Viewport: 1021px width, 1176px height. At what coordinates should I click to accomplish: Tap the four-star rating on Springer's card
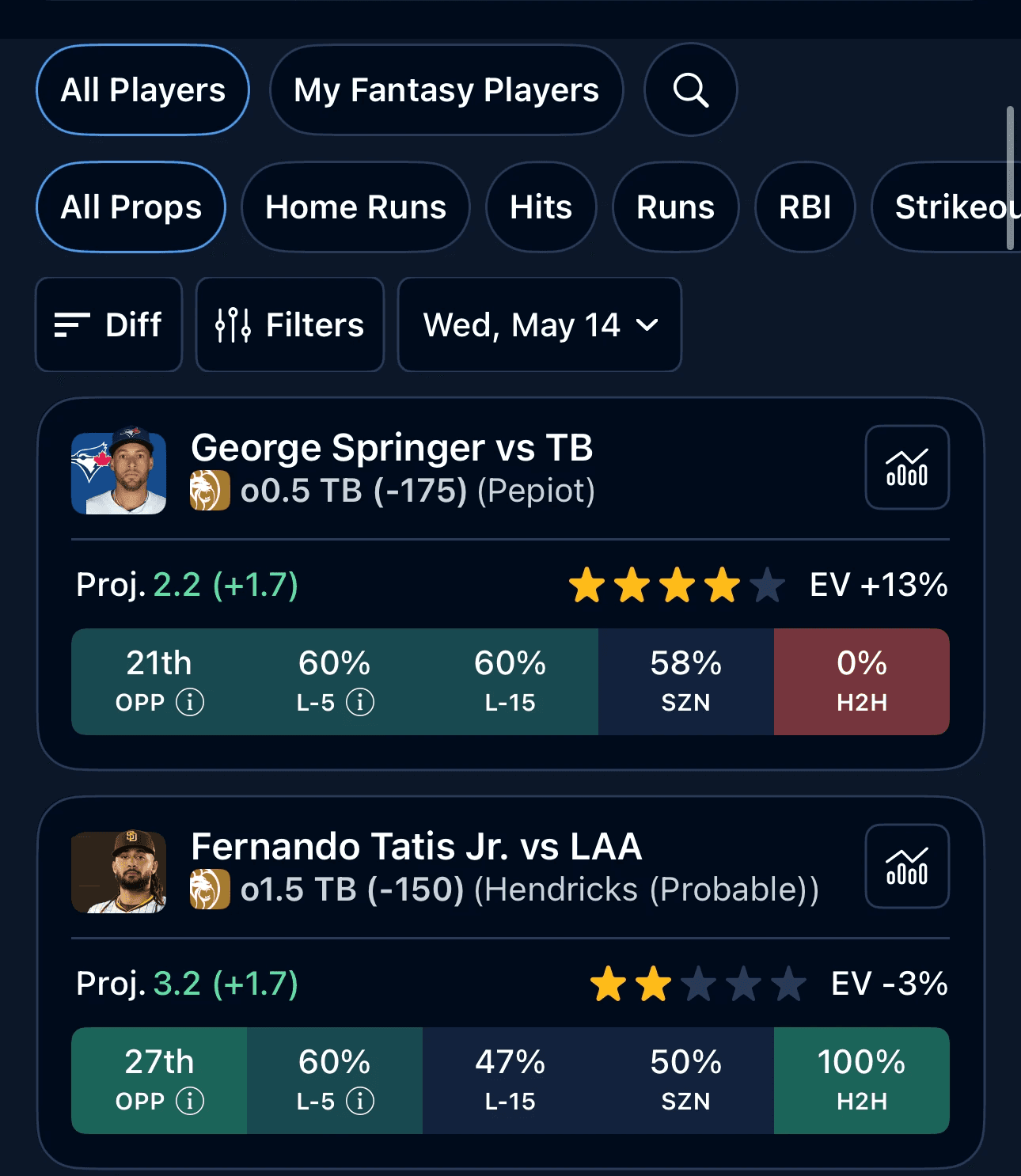point(677,586)
